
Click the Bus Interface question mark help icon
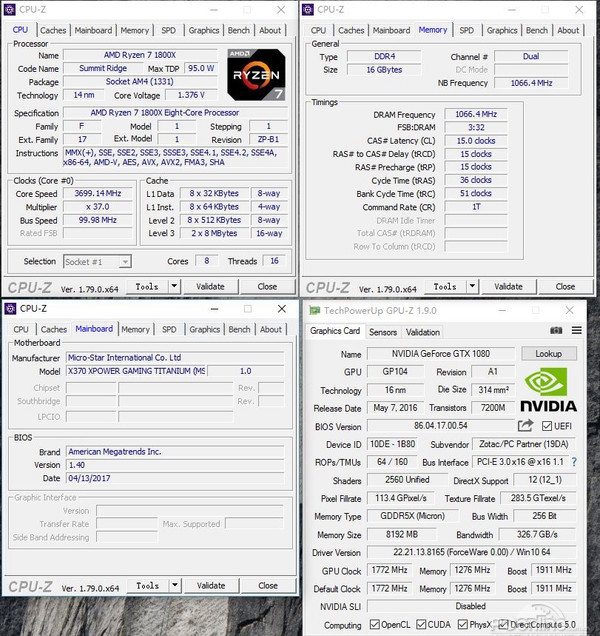[x=574, y=462]
